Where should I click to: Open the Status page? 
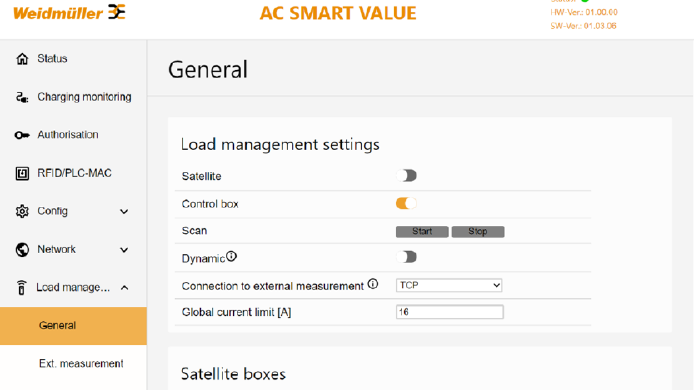click(x=52, y=58)
